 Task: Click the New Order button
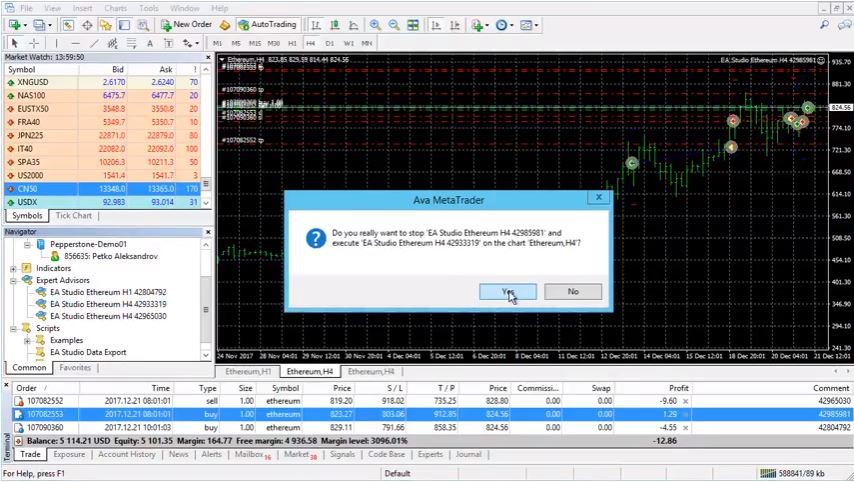186,25
